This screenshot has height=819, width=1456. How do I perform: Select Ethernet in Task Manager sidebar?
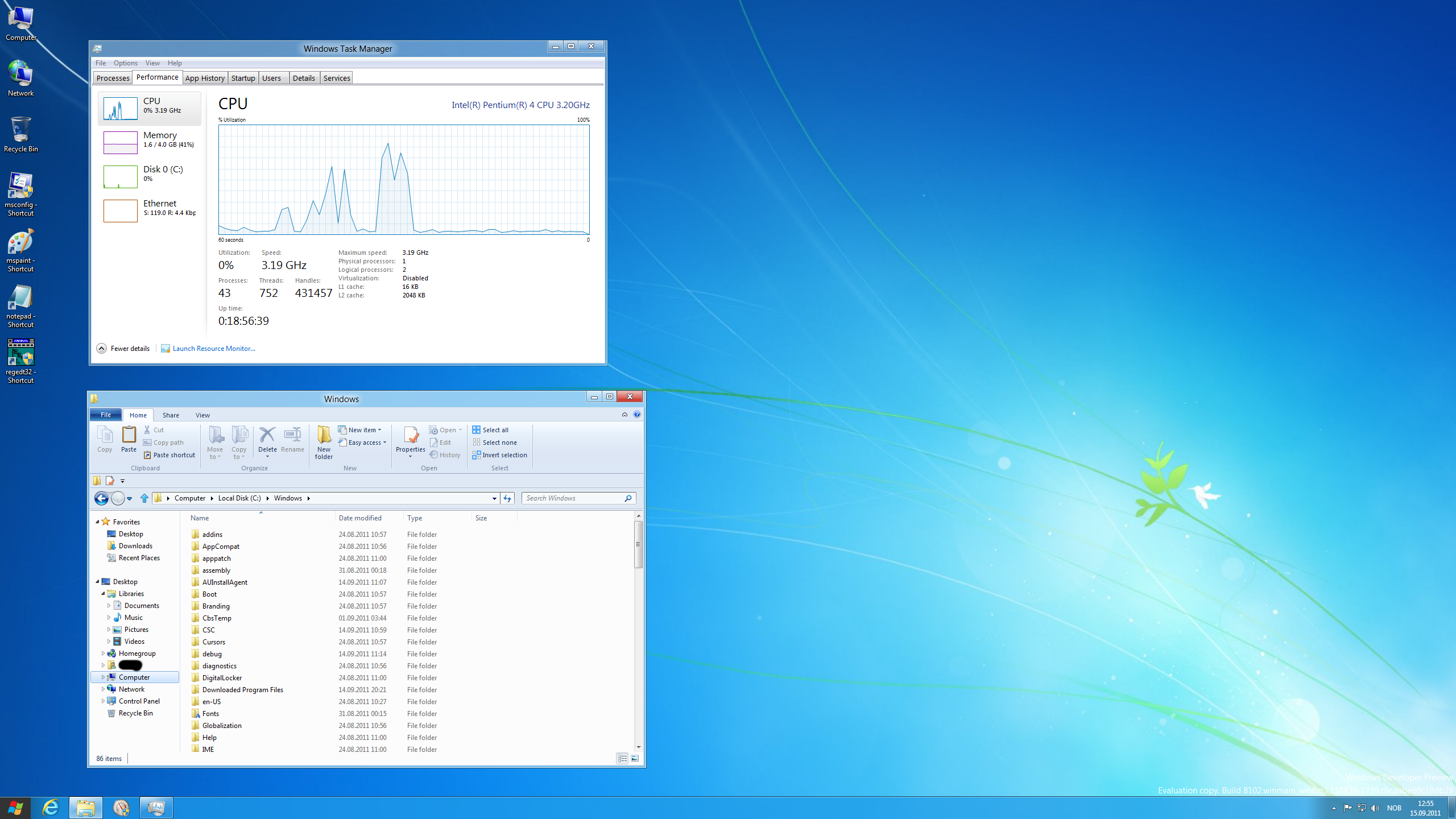pyautogui.click(x=150, y=210)
